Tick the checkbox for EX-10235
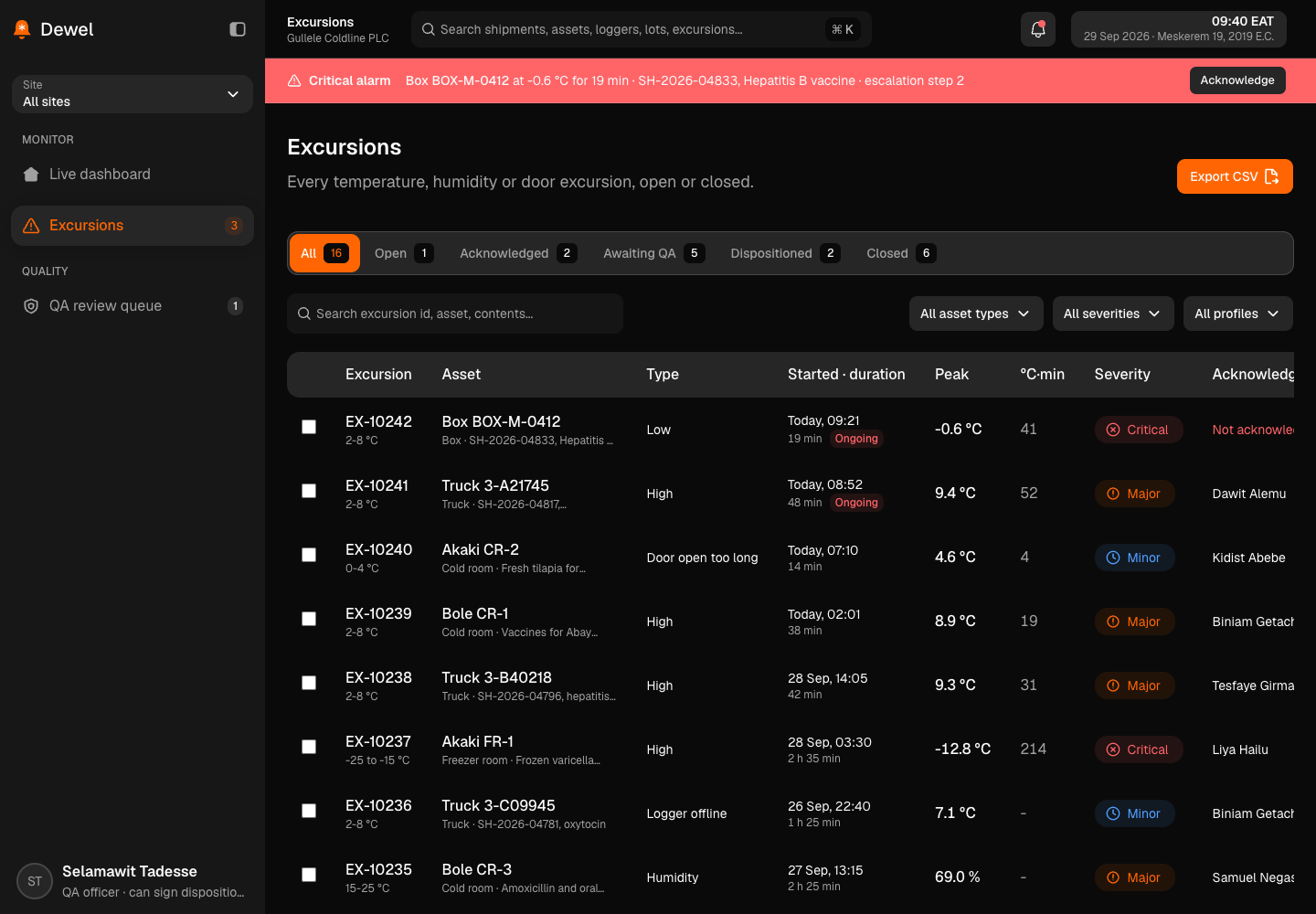 (309, 875)
